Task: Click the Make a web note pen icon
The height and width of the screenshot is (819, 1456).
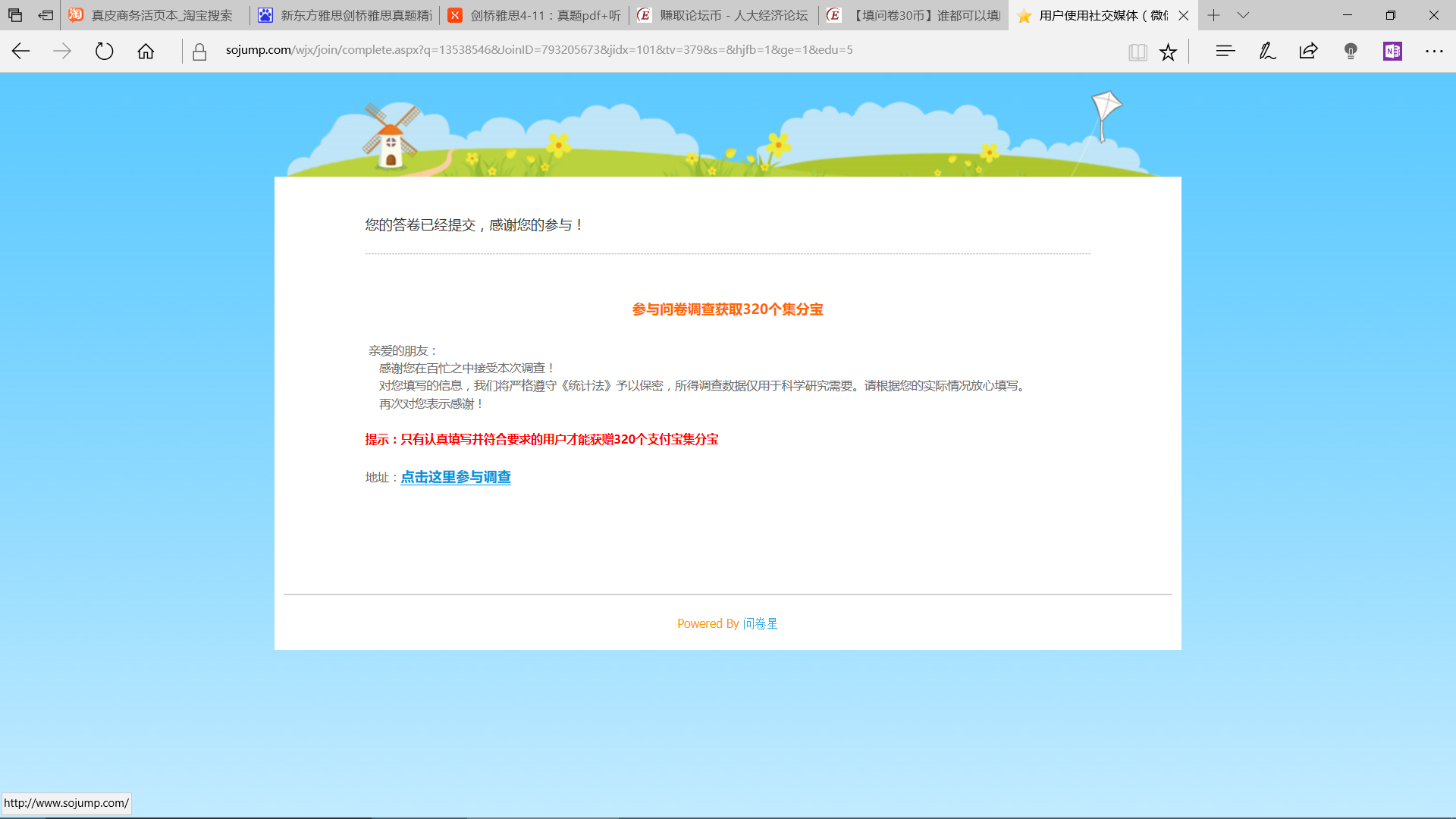Action: coord(1267,51)
